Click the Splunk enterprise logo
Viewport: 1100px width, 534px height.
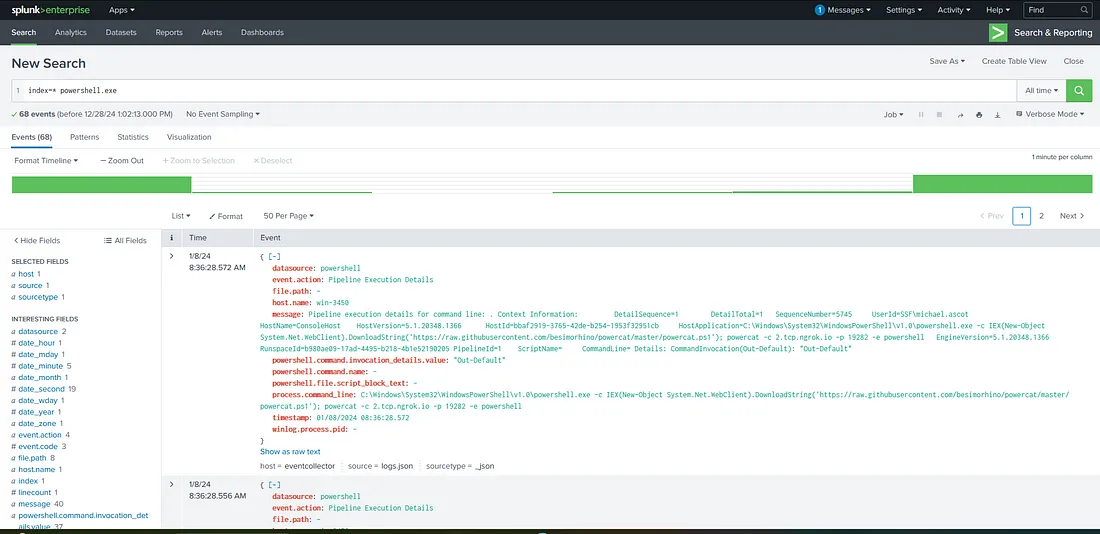[x=51, y=10]
